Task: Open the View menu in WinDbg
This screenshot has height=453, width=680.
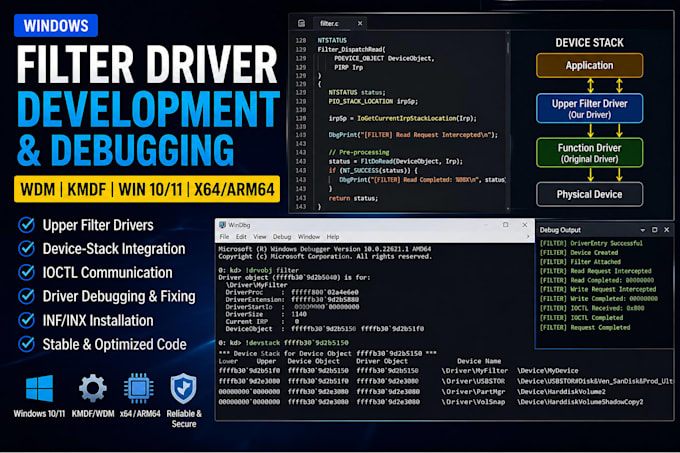Action: click(x=260, y=237)
